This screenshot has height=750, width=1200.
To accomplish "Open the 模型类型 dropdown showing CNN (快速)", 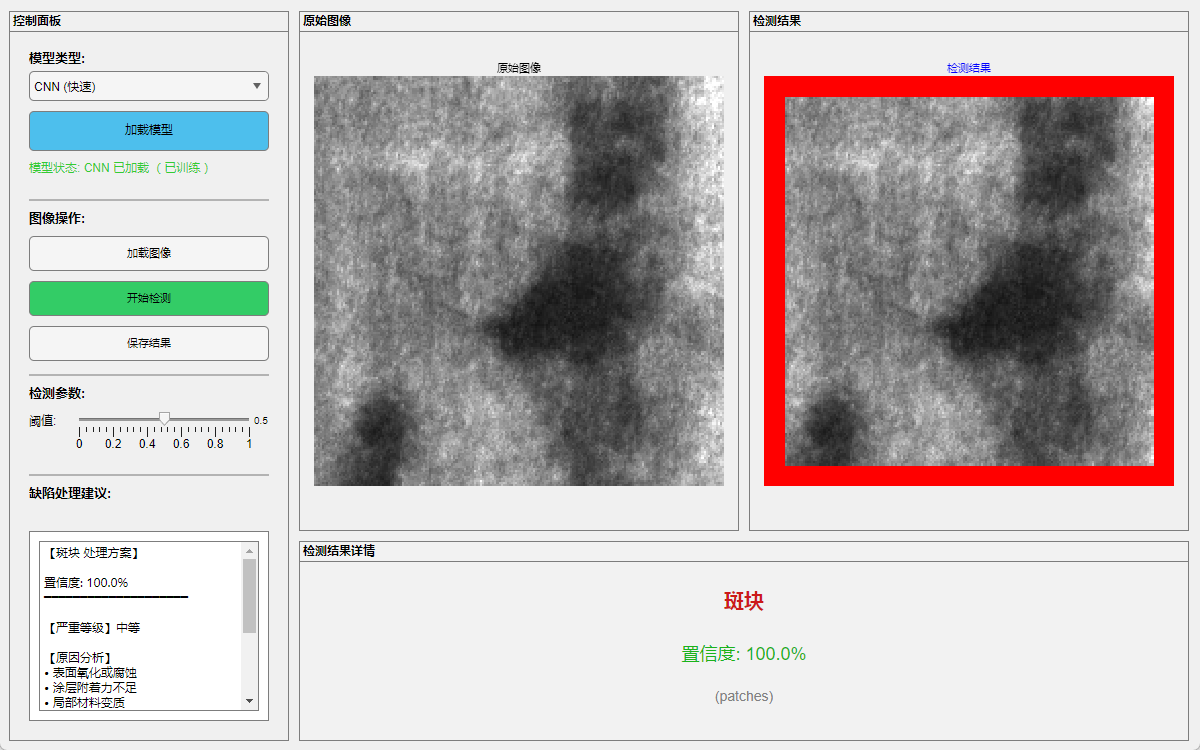I will (x=148, y=87).
